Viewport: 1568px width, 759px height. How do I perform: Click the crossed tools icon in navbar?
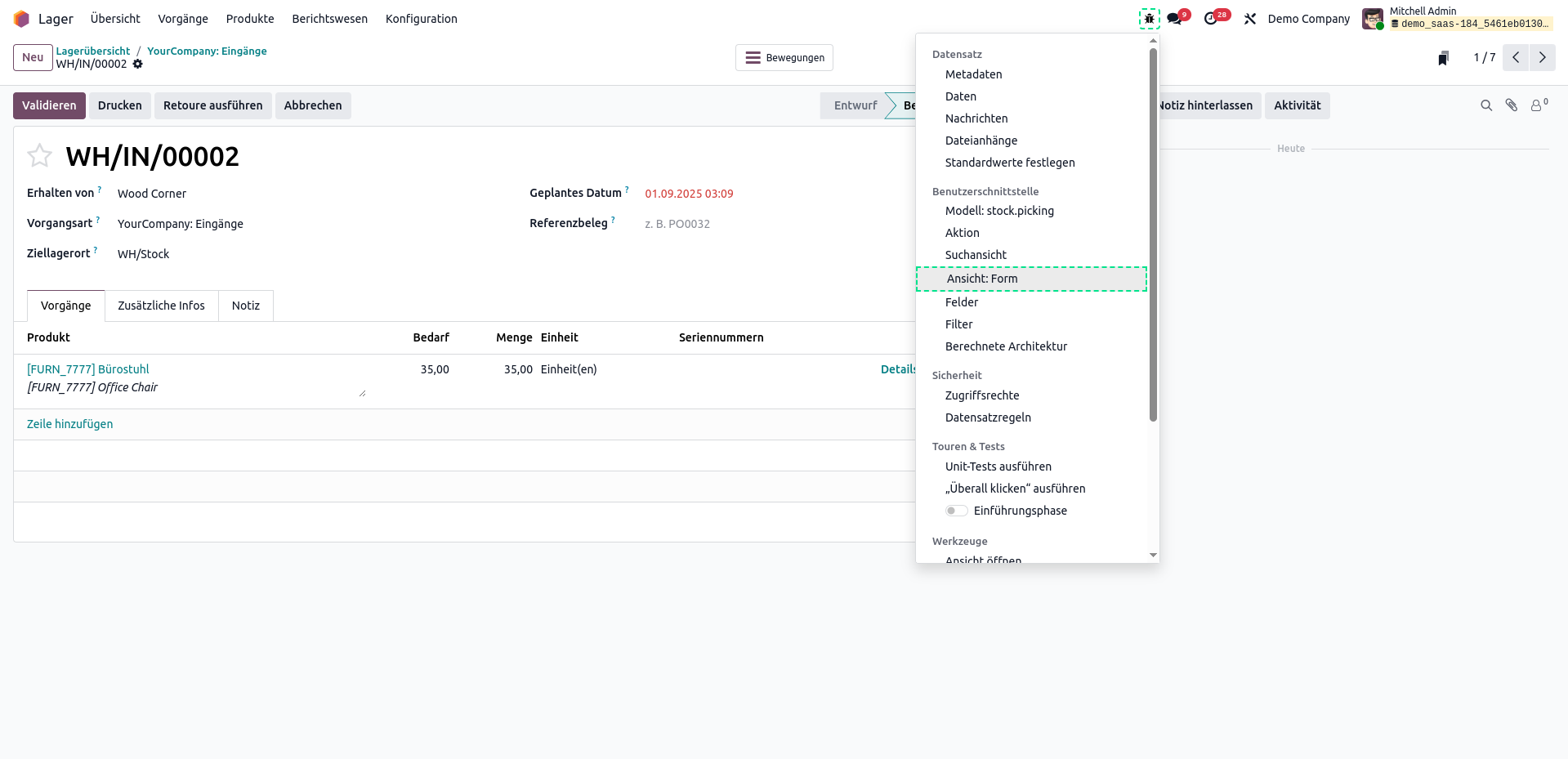pyautogui.click(x=1249, y=19)
